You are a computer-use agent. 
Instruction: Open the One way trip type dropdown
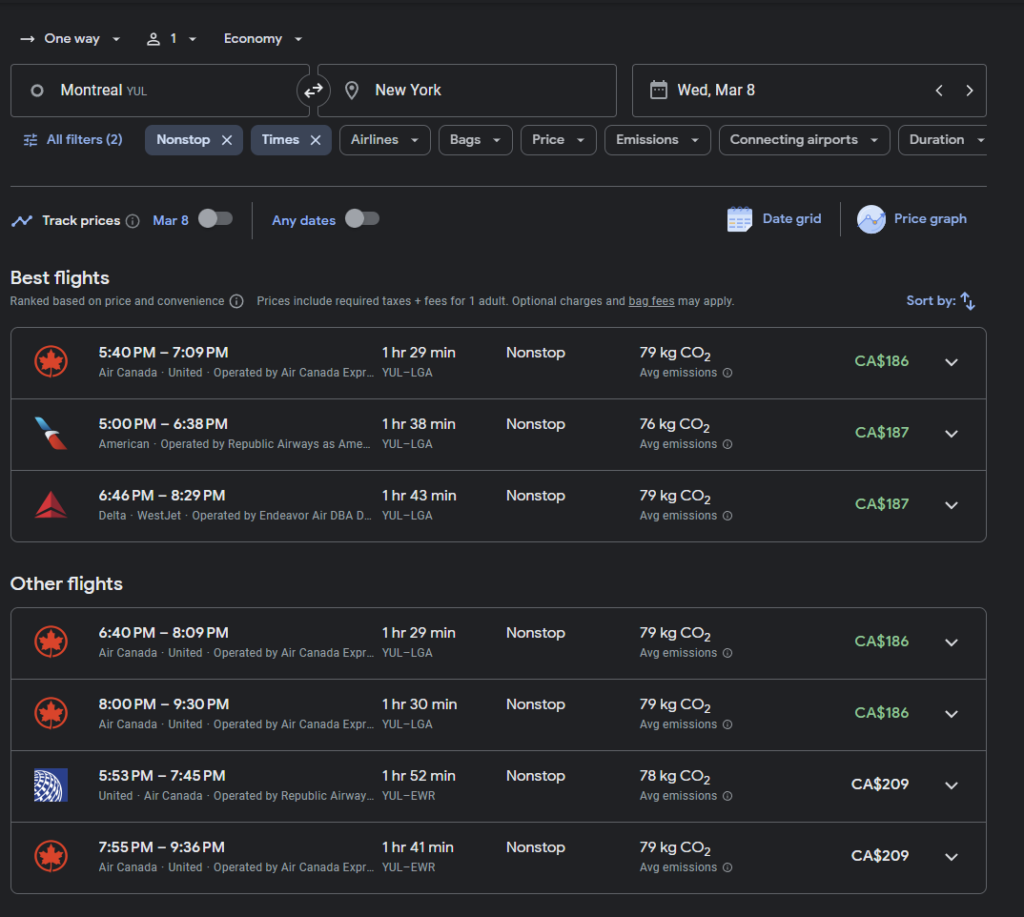(70, 39)
